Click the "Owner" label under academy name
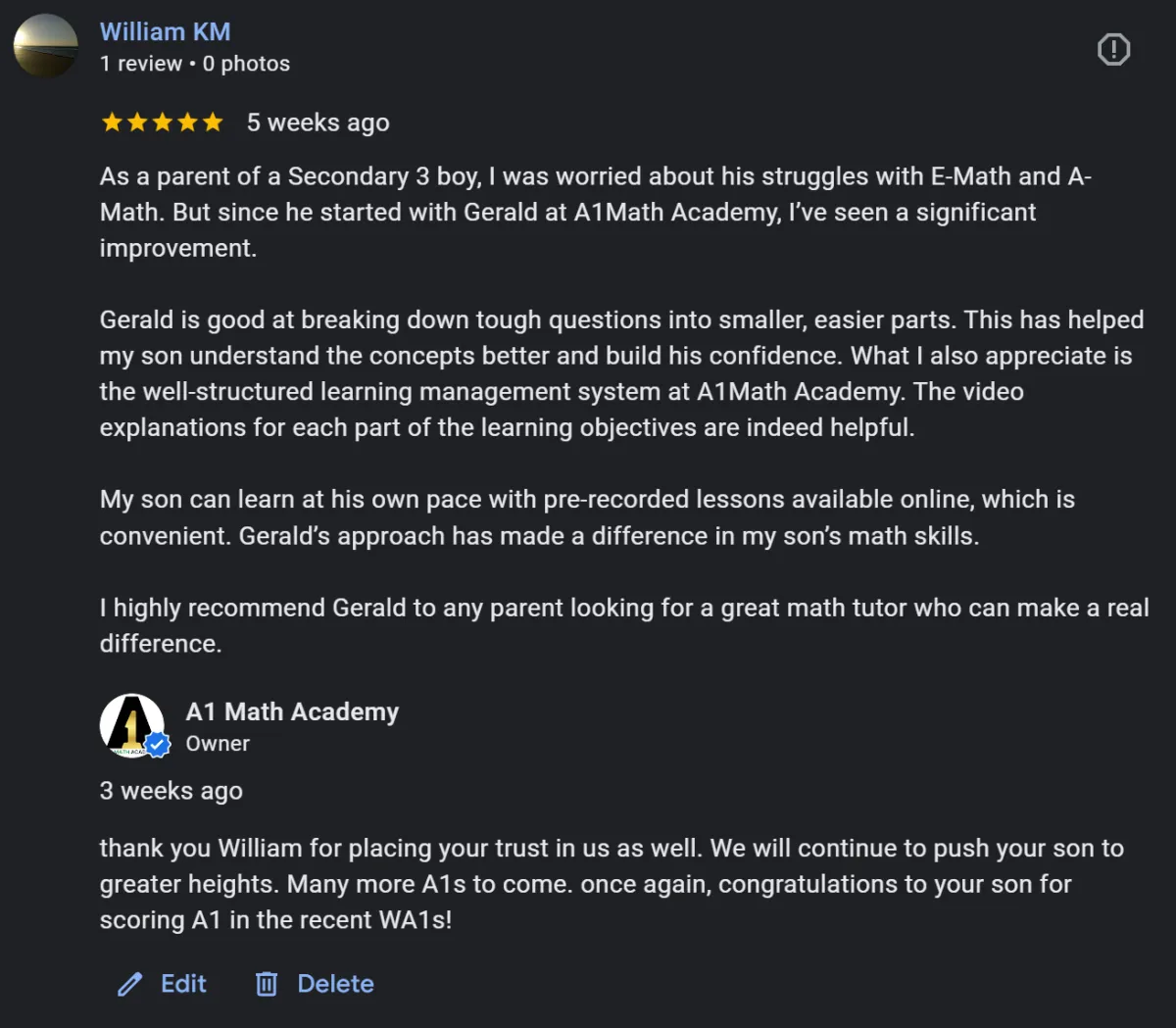Image resolution: width=1176 pixels, height=1028 pixels. tap(218, 744)
